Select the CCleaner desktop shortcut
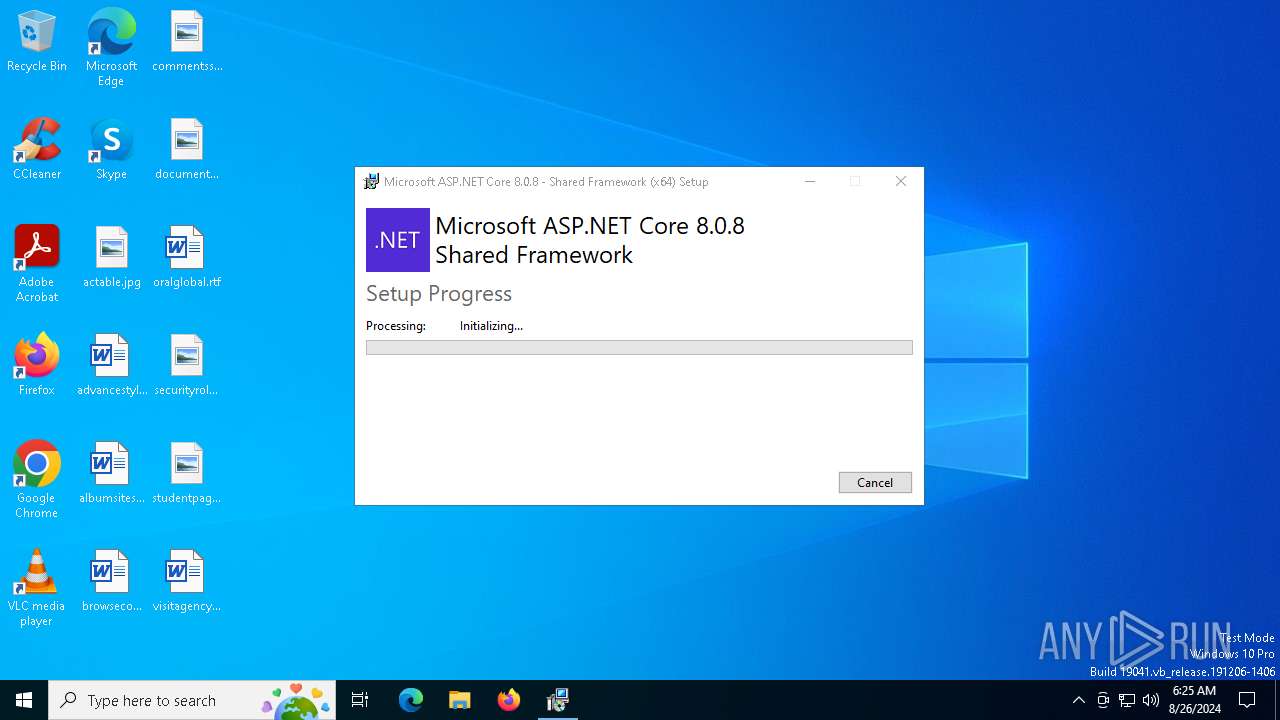Viewport: 1280px width, 720px height. tap(37, 150)
